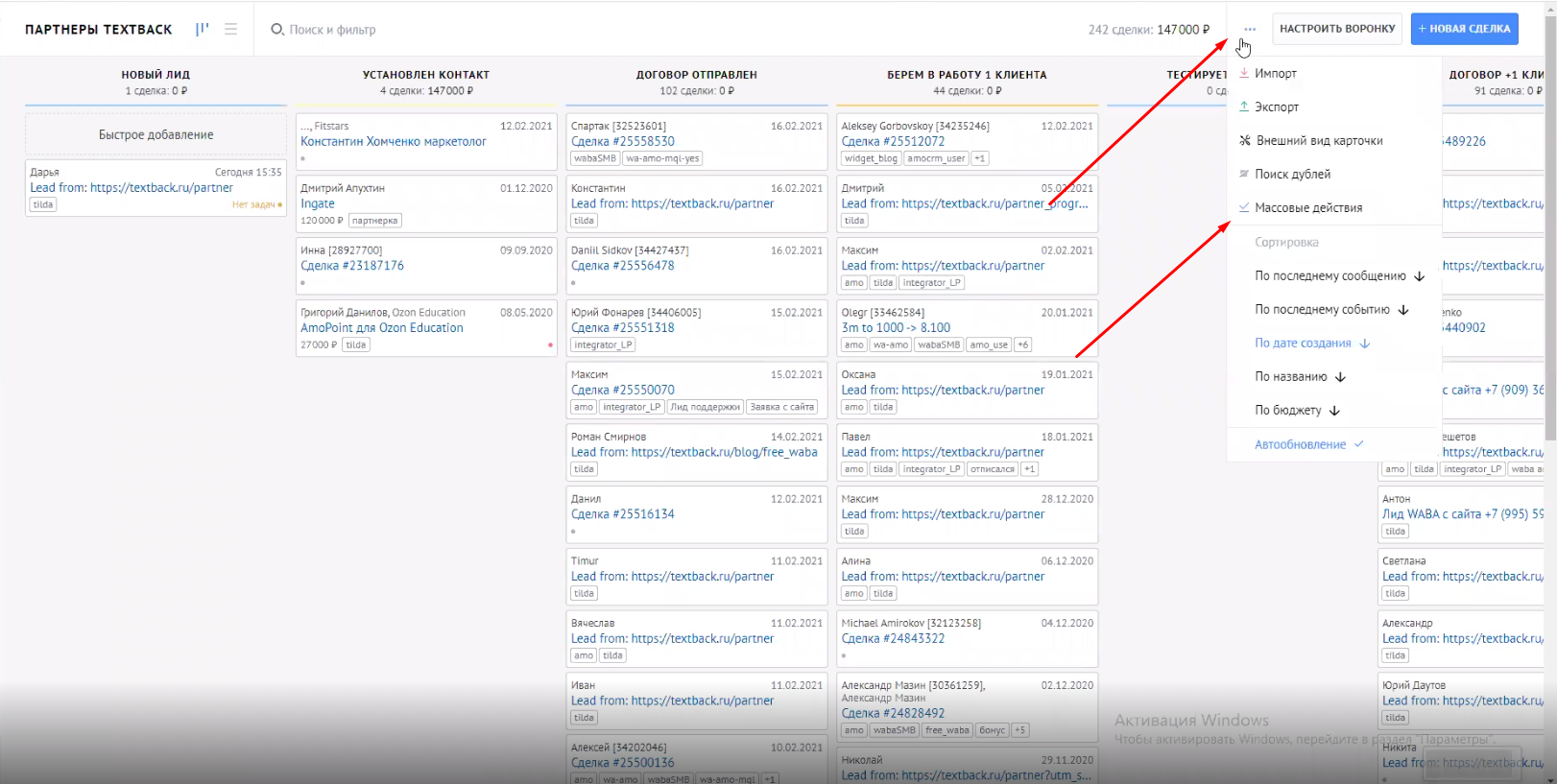
Task: Choose Import in the dropdown menu
Action: (x=1276, y=73)
